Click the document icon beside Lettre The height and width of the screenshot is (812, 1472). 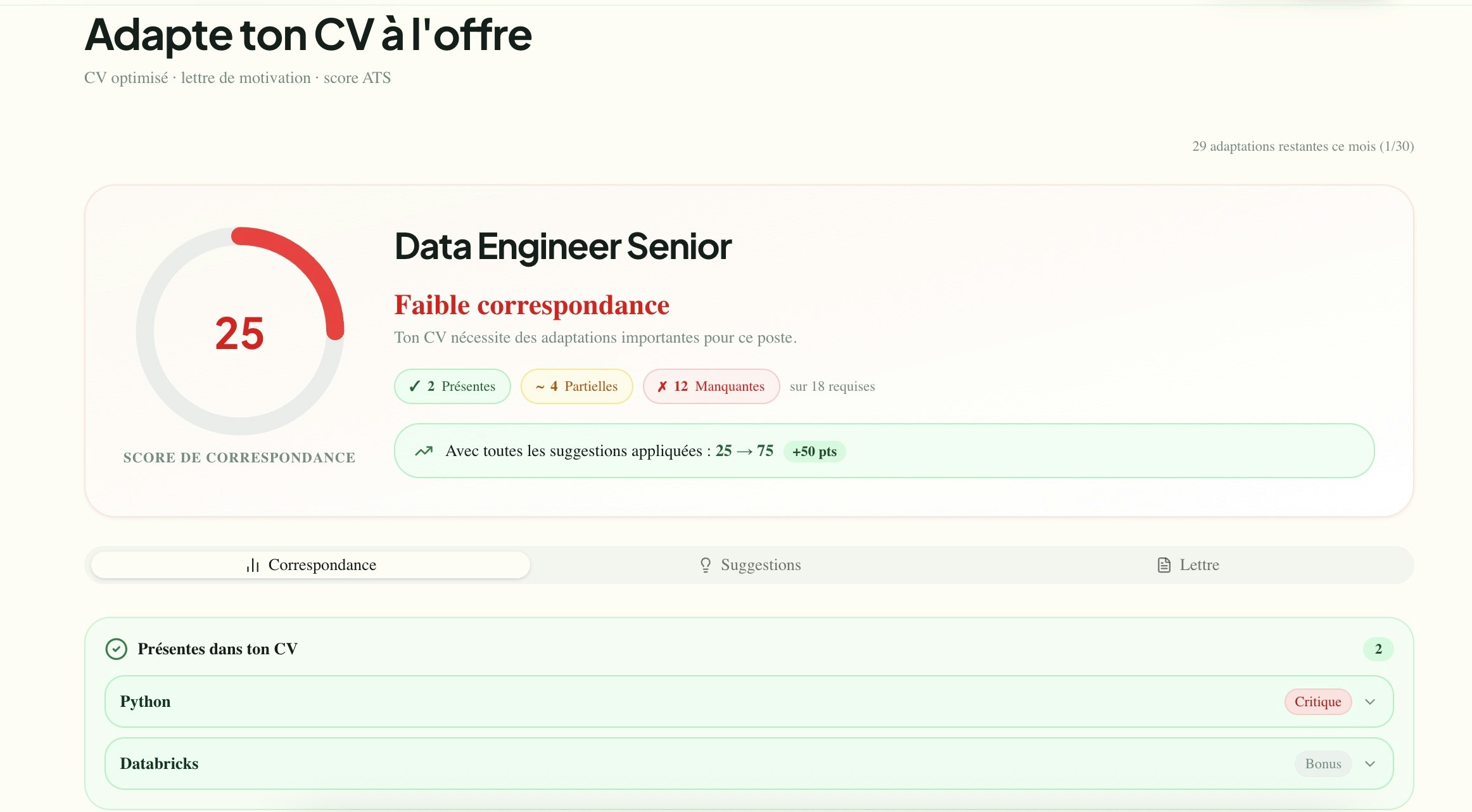pos(1164,565)
